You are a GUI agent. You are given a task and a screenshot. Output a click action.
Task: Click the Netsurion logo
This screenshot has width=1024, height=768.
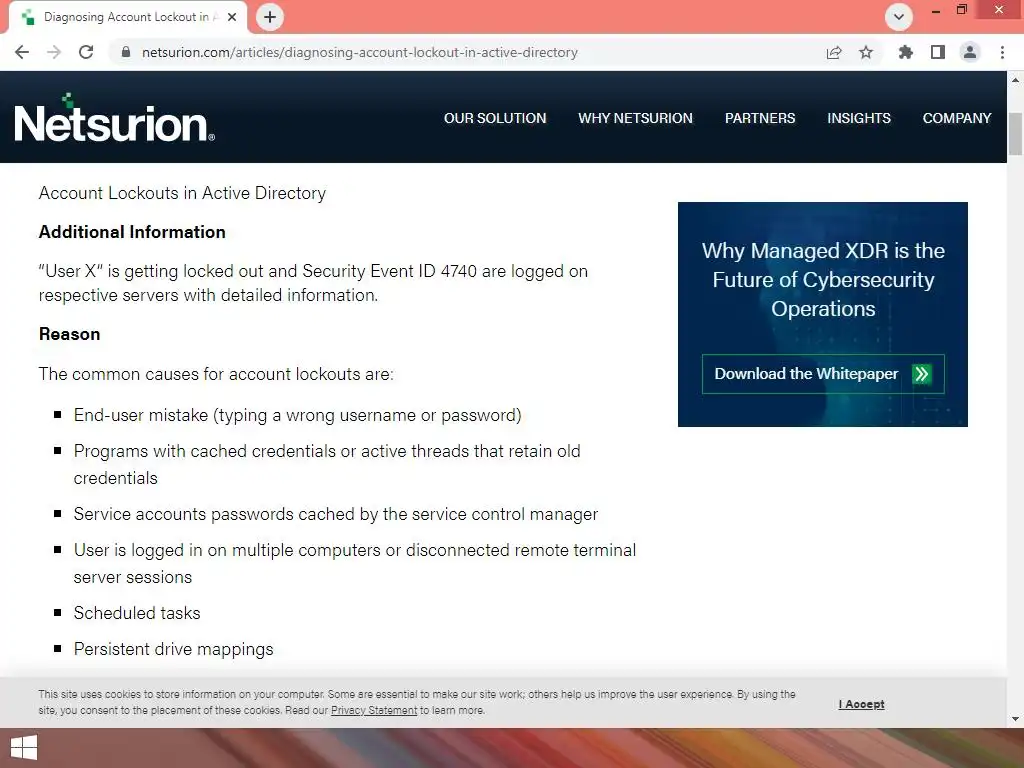114,118
